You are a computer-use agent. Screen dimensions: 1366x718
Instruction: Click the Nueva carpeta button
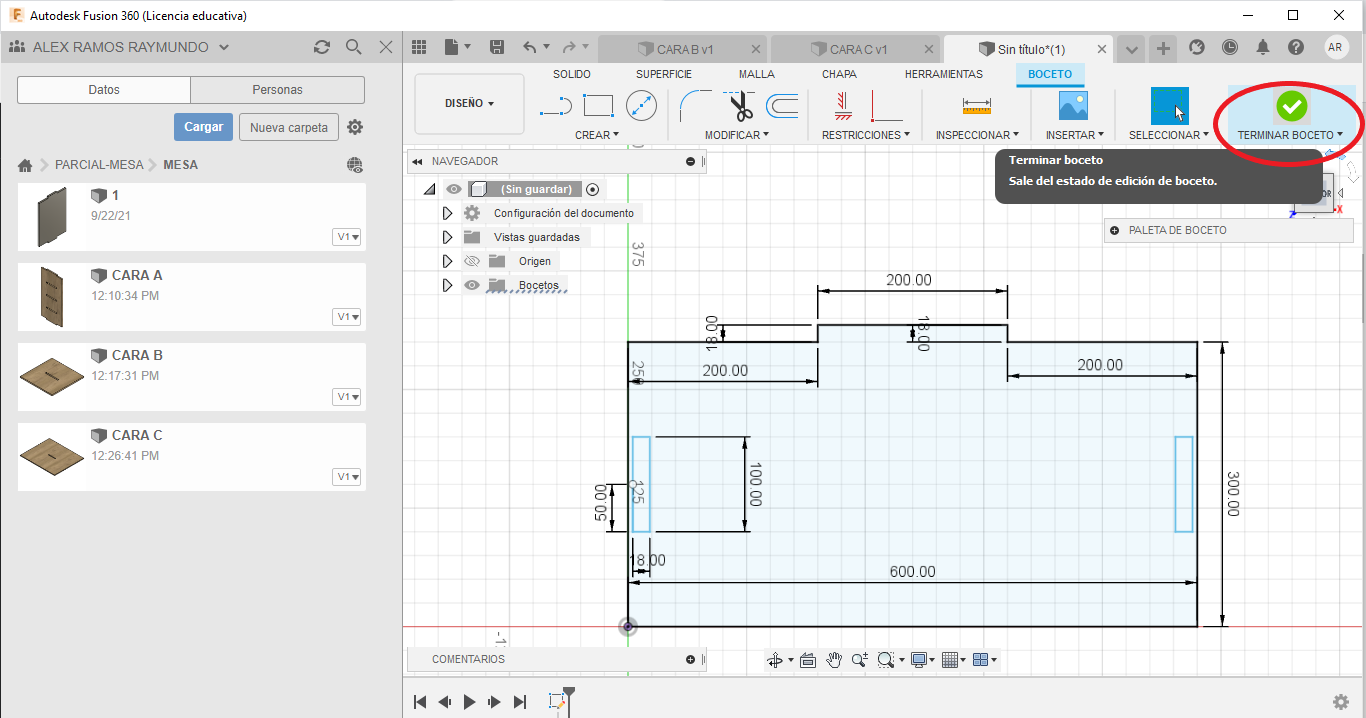[x=288, y=127]
